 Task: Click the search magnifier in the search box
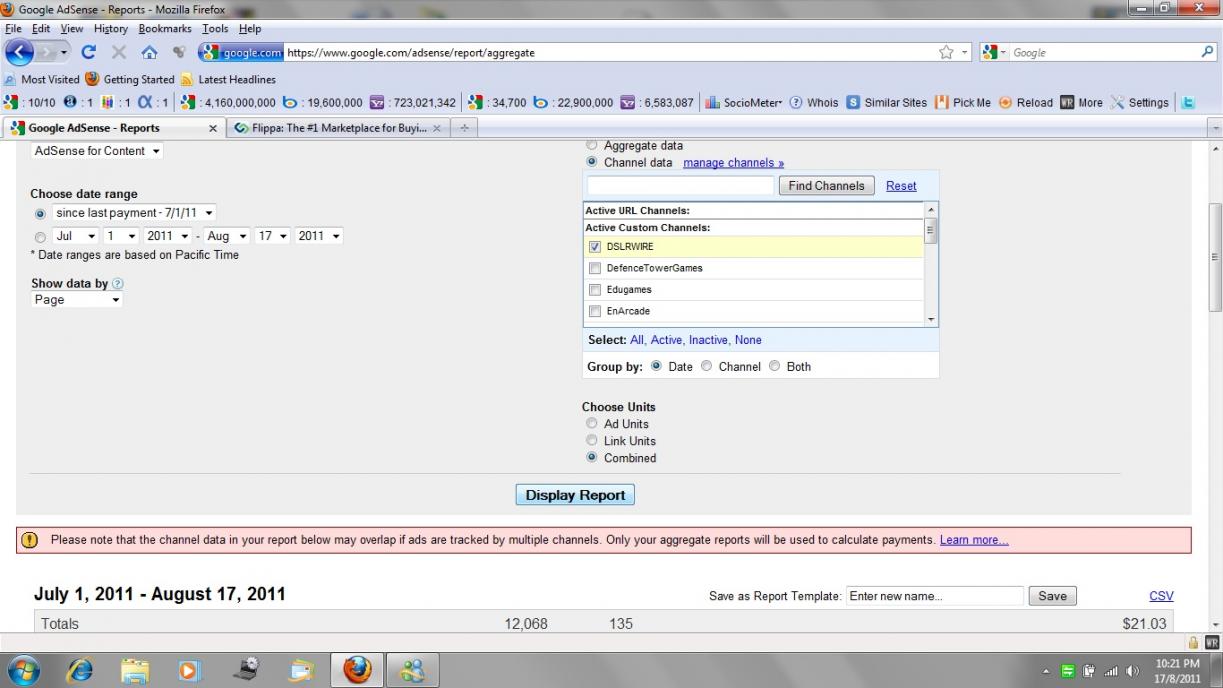[1207, 53]
